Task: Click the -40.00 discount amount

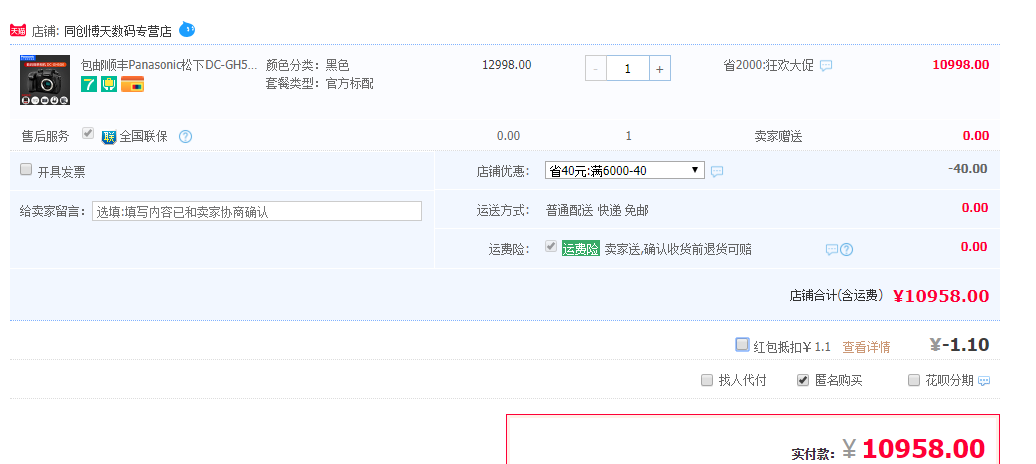Action: [x=967, y=169]
